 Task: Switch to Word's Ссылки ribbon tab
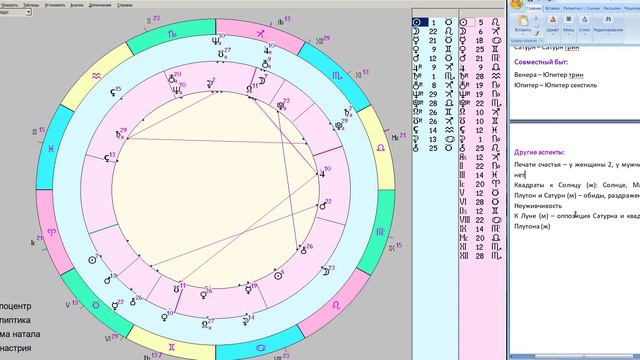click(x=593, y=8)
